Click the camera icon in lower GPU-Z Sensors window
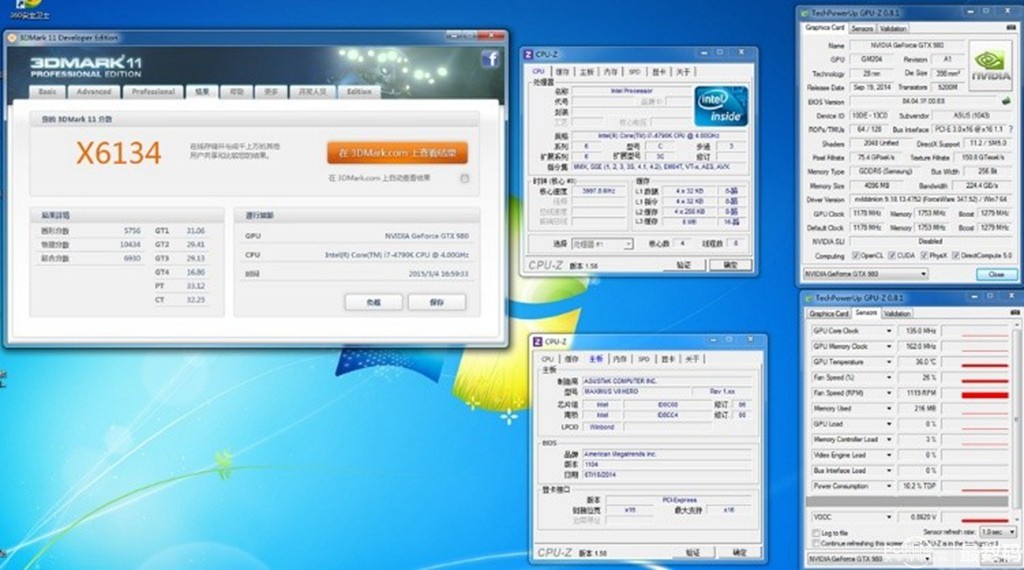This screenshot has height=570, width=1024. pyautogui.click(x=1014, y=313)
